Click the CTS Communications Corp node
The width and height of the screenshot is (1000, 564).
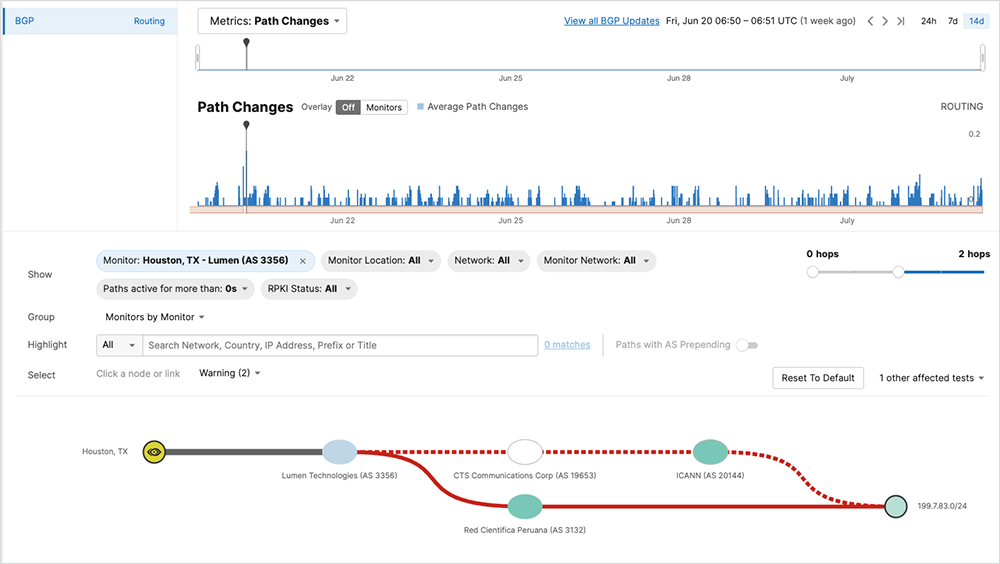[524, 452]
